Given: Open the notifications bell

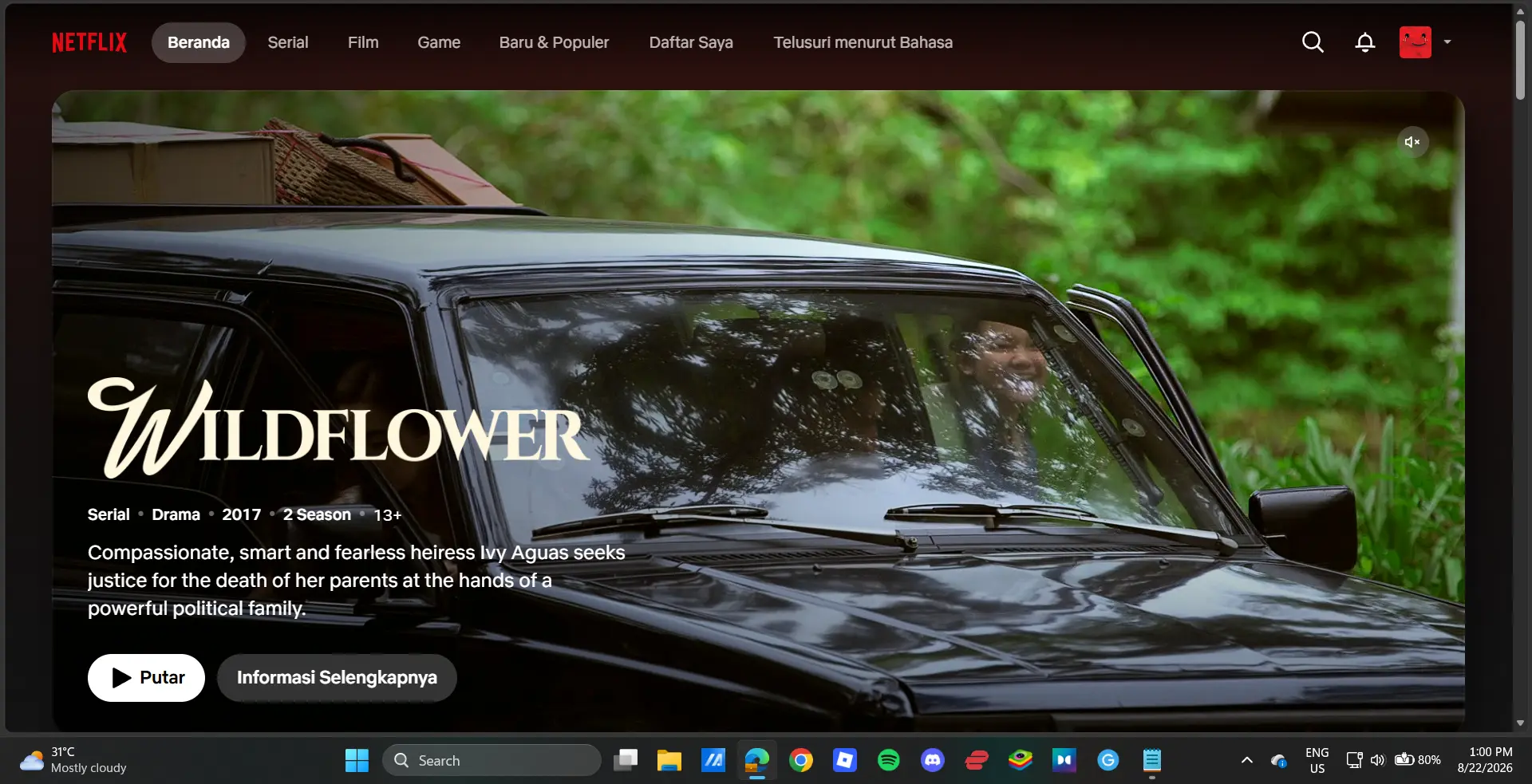Looking at the screenshot, I should (x=1365, y=42).
